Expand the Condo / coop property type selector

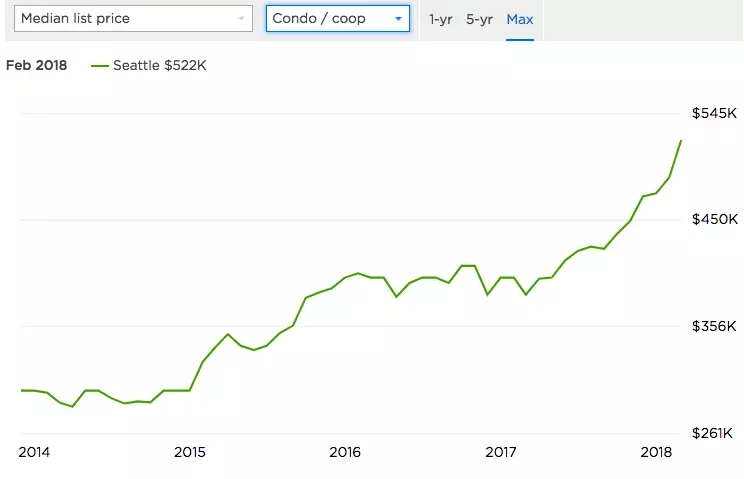click(337, 19)
